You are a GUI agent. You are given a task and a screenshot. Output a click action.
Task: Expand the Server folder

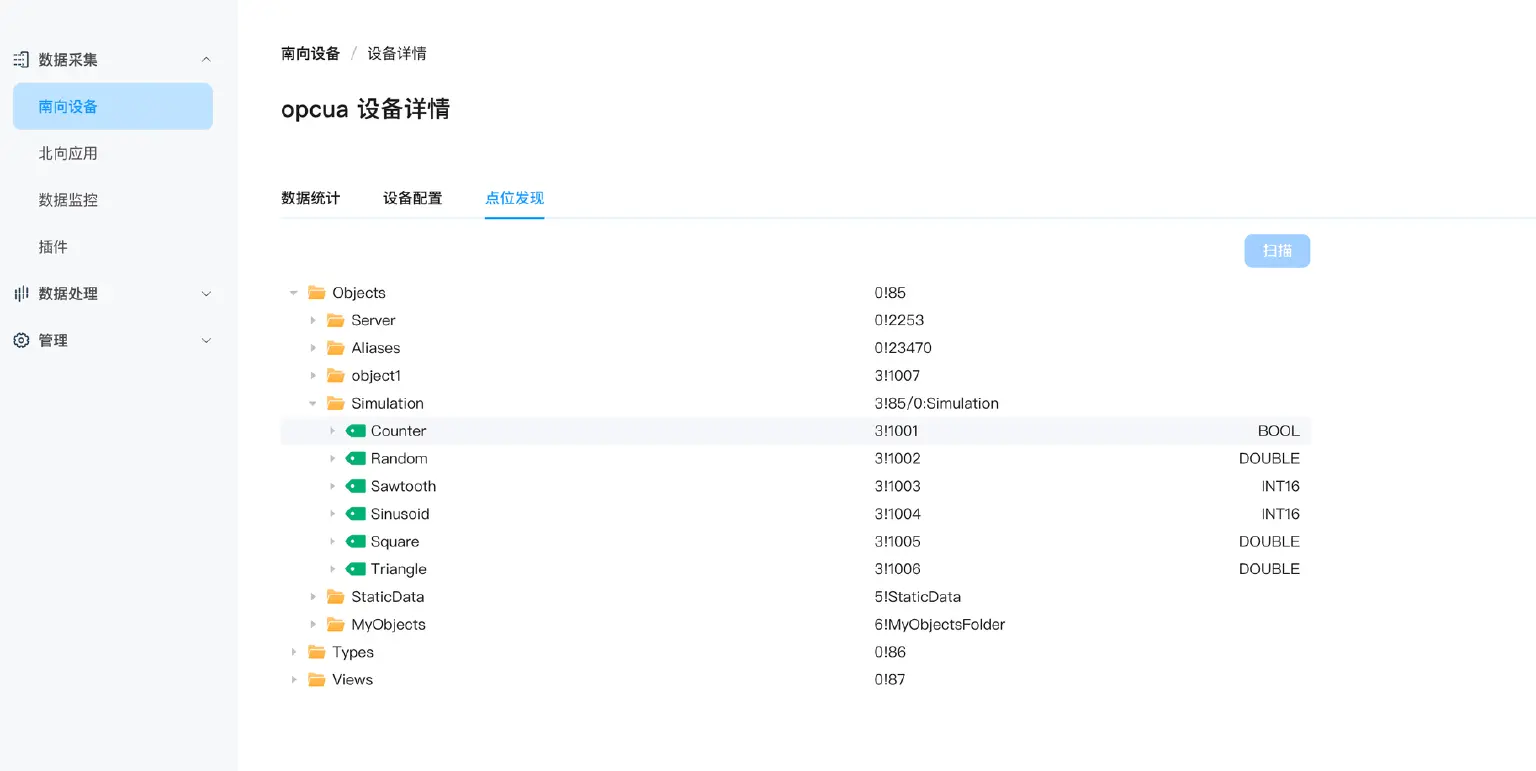click(x=313, y=320)
